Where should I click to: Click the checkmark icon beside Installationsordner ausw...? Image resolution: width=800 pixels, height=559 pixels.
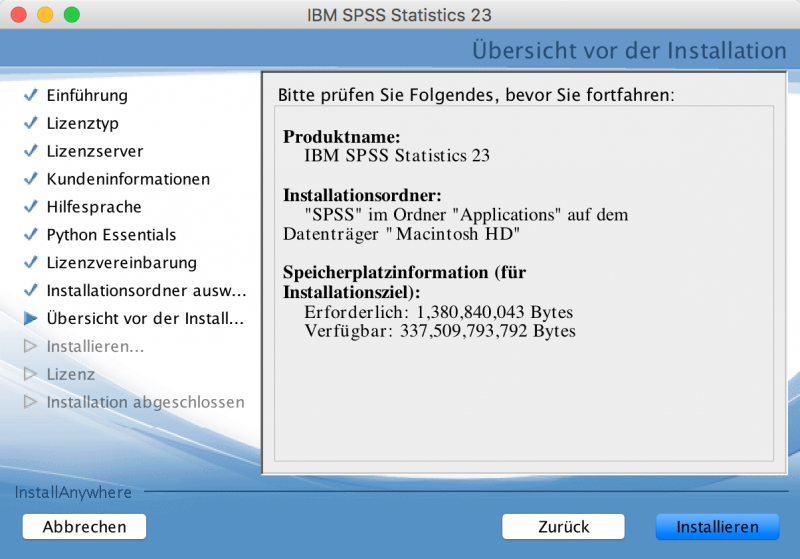[31, 290]
